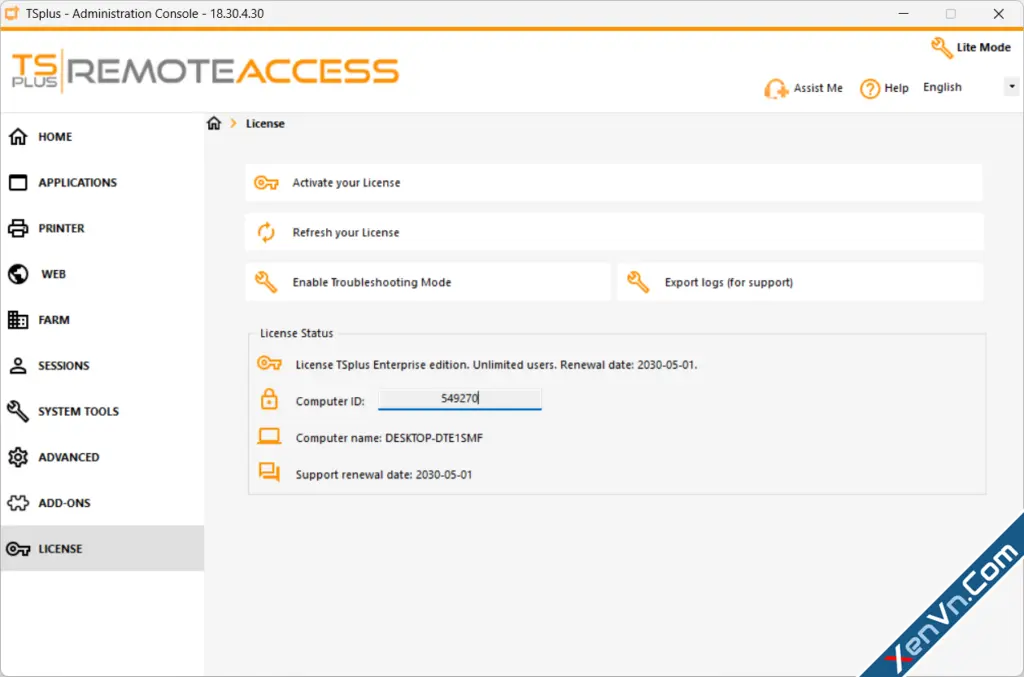Click the chat icon beside Support renewal date
This screenshot has height=677, width=1024.
(269, 472)
